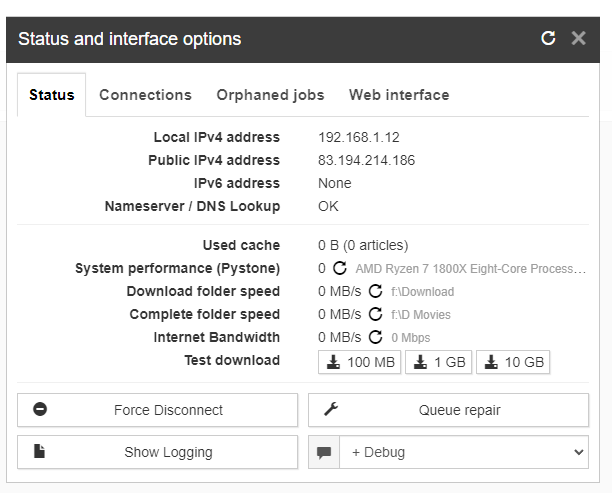Viewport: 612px width, 493px height.
Task: Open the Orphaned jobs tab
Action: [270, 95]
